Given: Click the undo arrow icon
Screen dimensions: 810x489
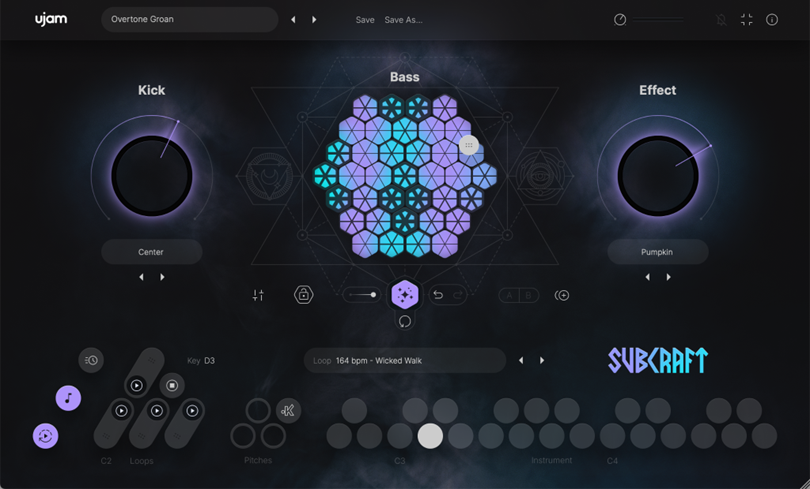Looking at the screenshot, I should tap(438, 295).
